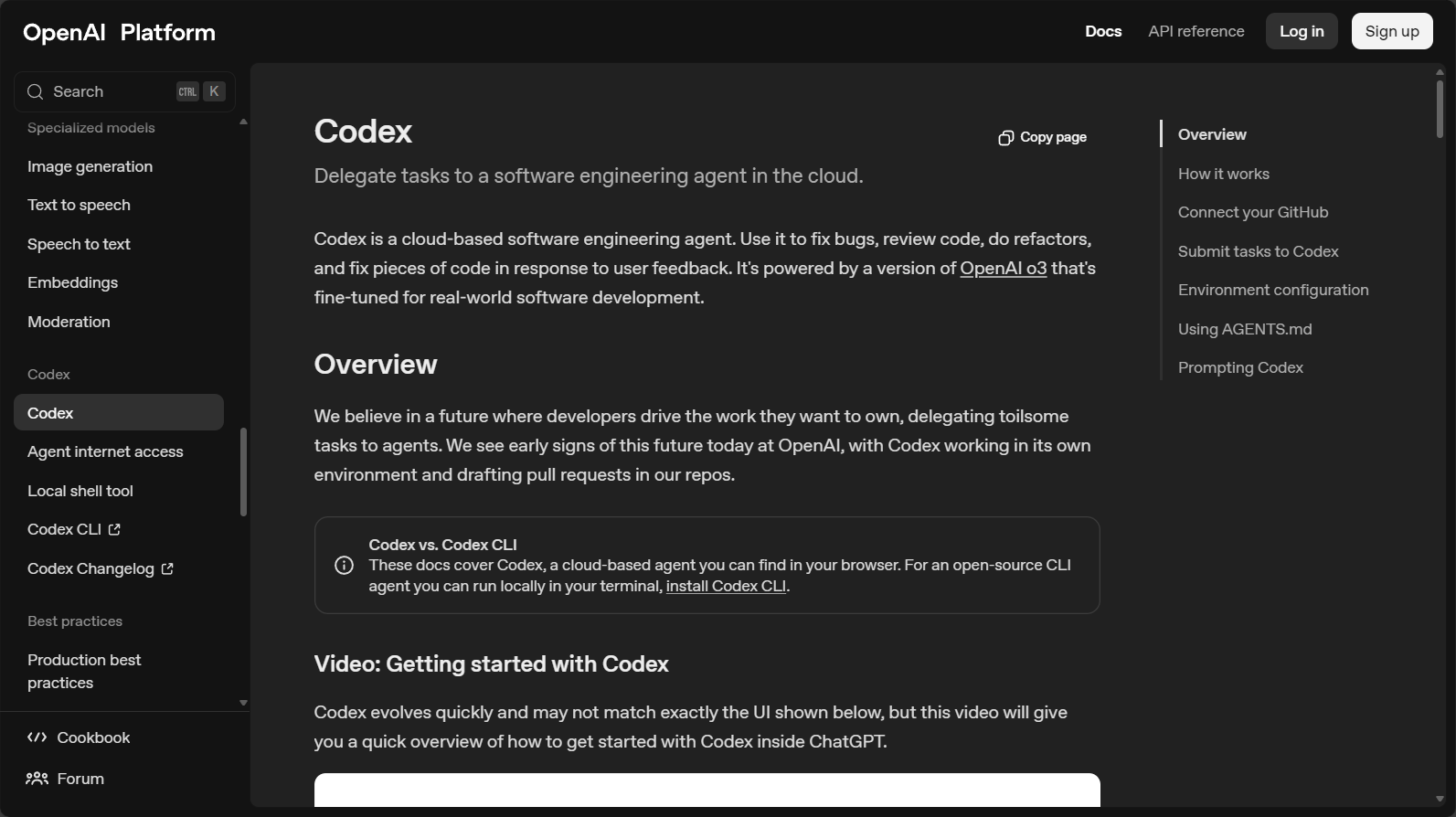Viewport: 1456px width, 817px height.
Task: Click external link icon beside Codex CLI
Action: tap(114, 529)
